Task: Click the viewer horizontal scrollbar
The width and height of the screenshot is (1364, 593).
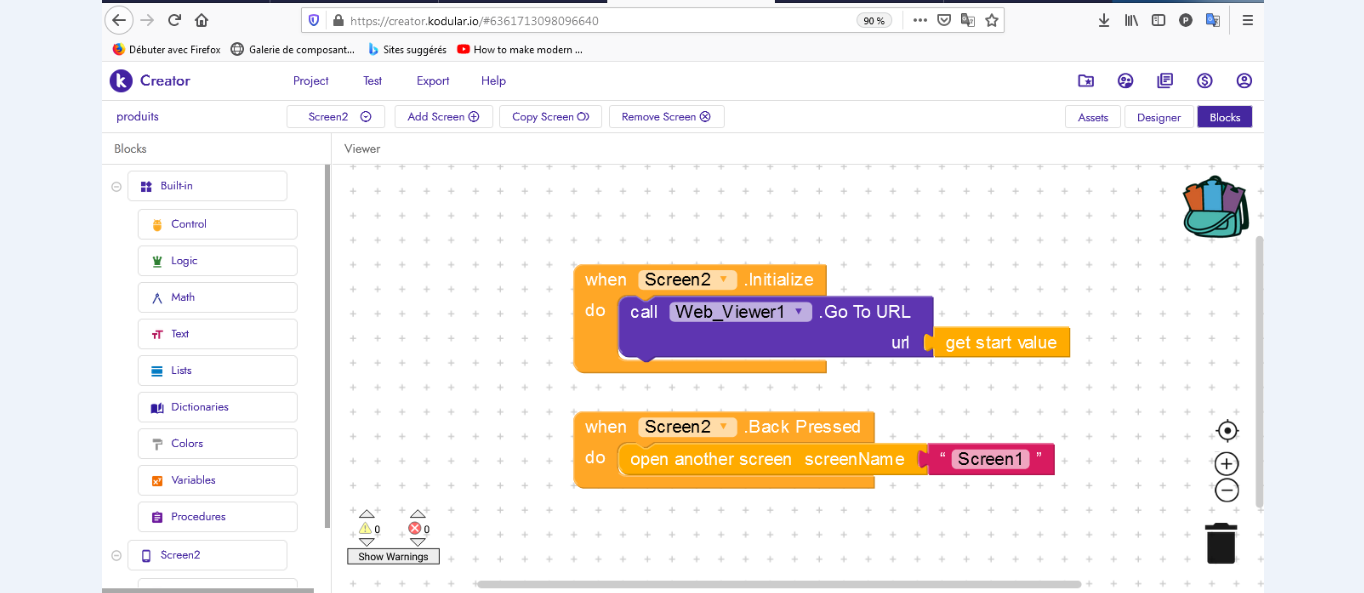Action: [x=779, y=584]
